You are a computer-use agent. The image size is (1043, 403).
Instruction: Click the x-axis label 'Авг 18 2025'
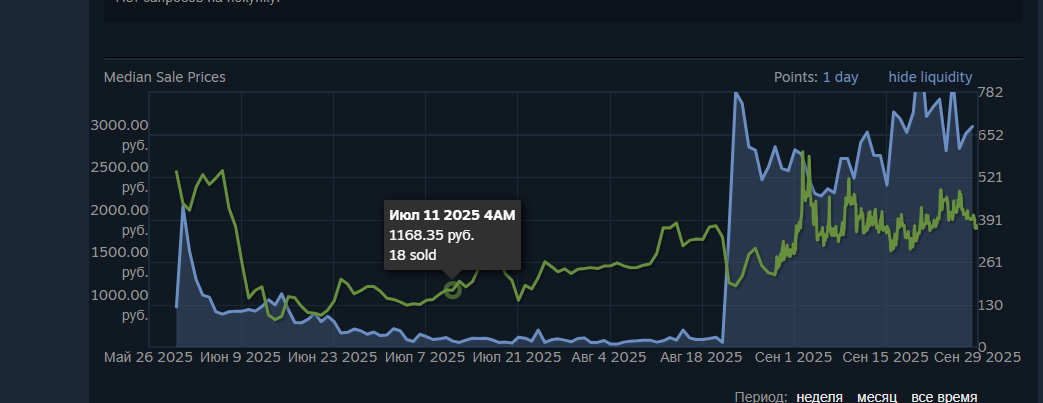point(701,357)
